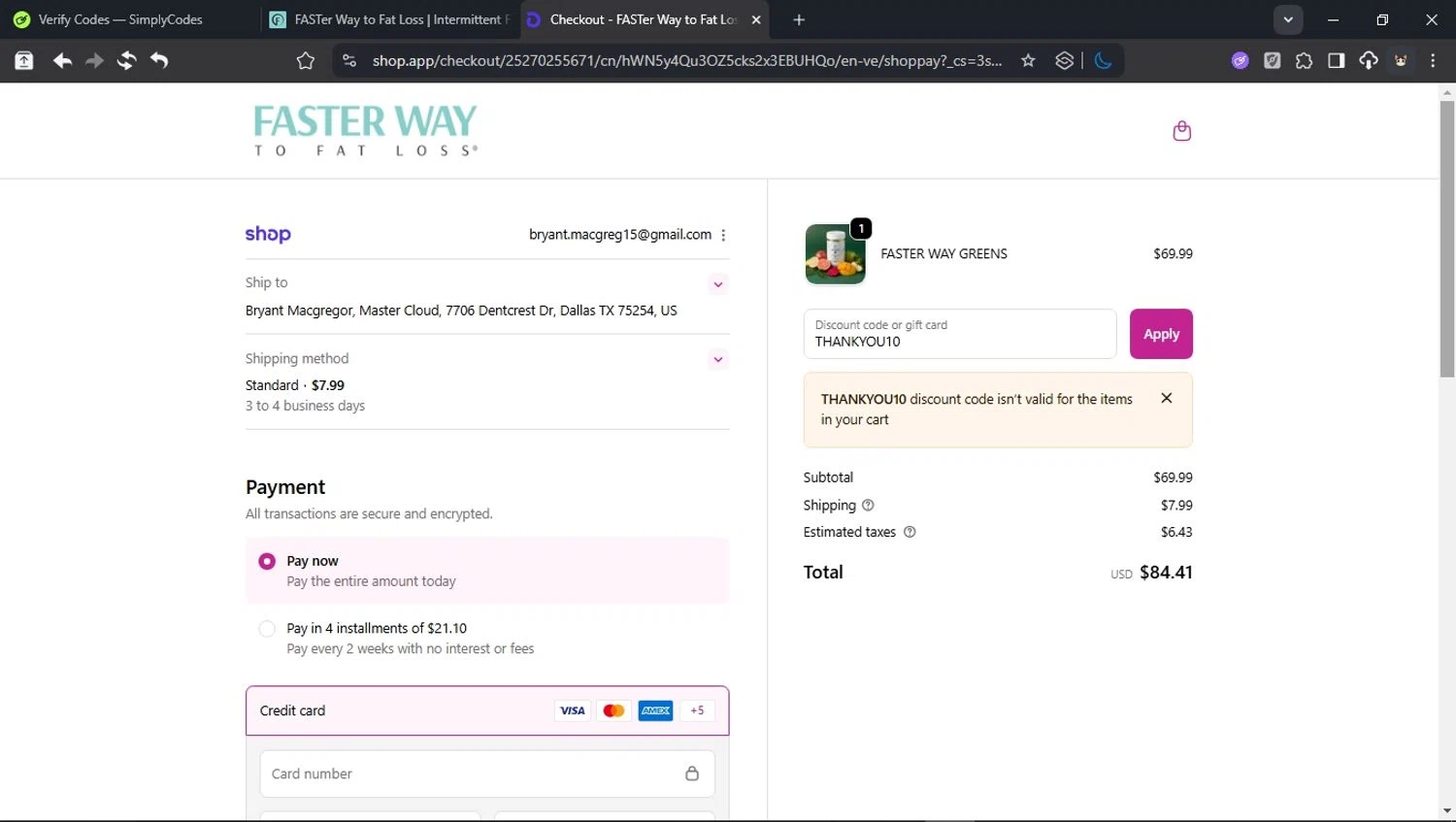
Task: Dismiss the invalid discount code message
Action: (1167, 398)
